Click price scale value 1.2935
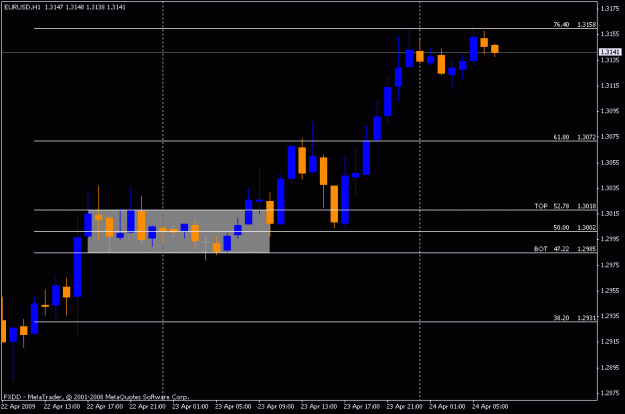This screenshot has height=414, width=625. [x=610, y=316]
